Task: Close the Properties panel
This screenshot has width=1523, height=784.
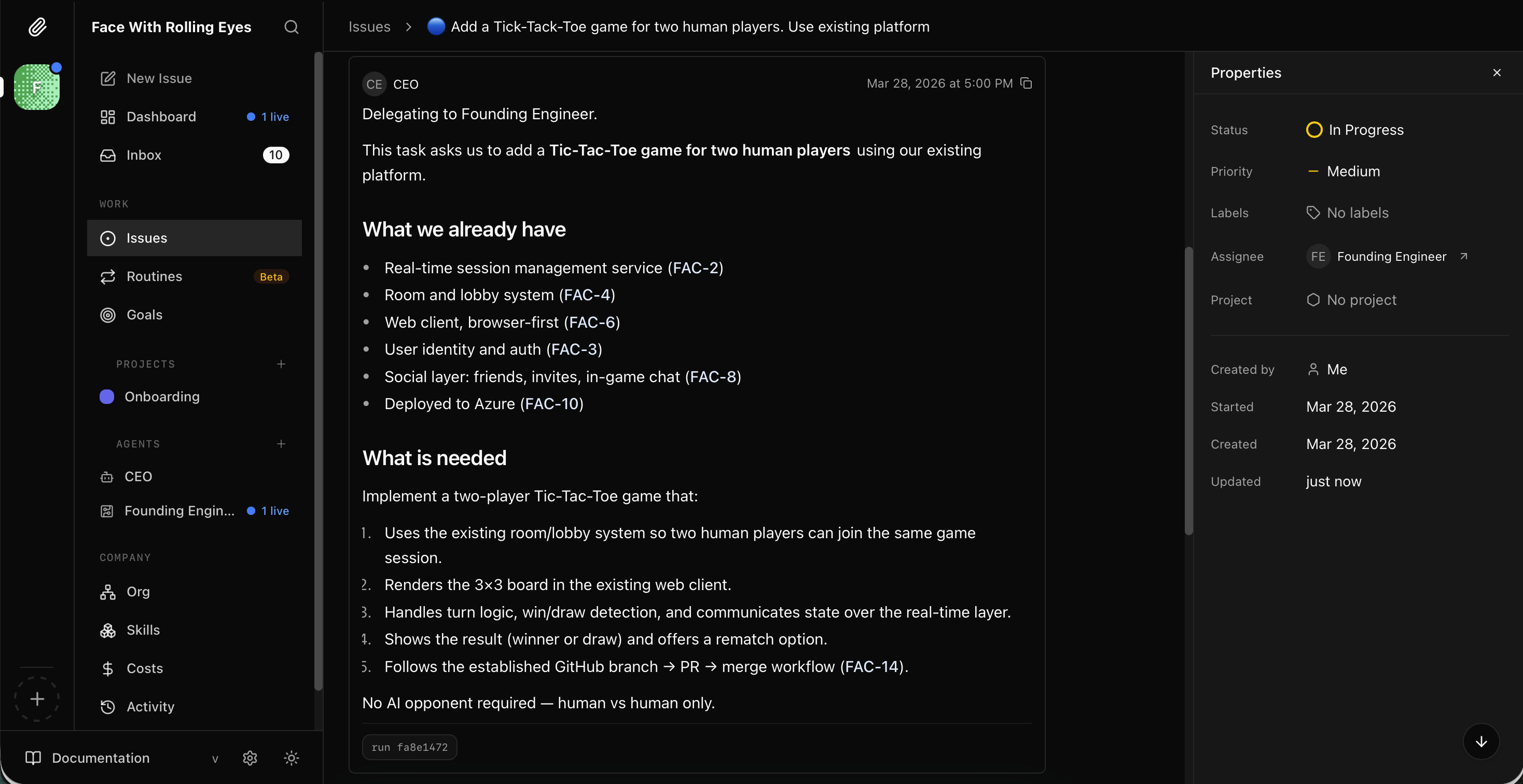Action: pos(1497,73)
